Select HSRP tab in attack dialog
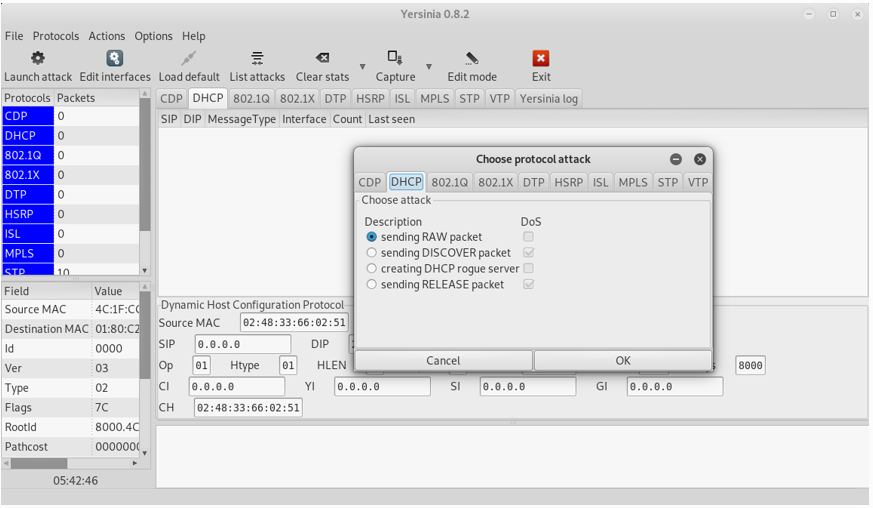This screenshot has height=508, width=873. click(x=568, y=182)
